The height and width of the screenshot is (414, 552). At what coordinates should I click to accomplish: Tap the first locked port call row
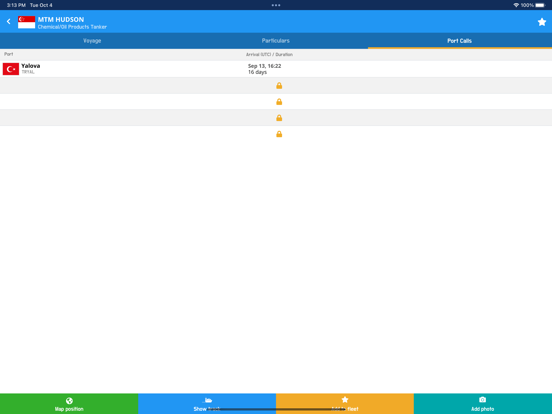tap(276, 86)
